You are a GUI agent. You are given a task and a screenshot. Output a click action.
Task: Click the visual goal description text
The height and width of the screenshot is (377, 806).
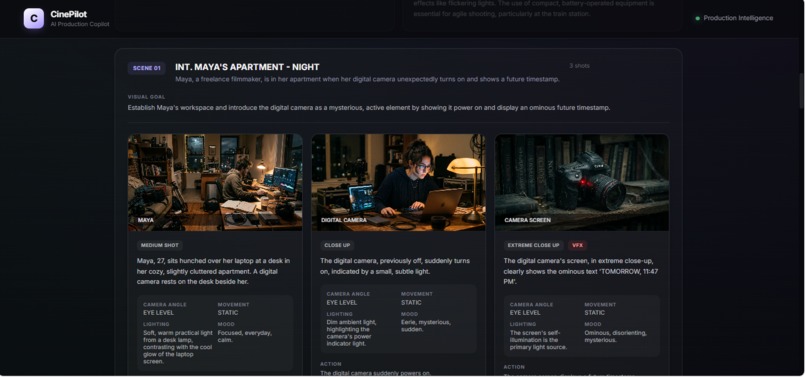(369, 108)
